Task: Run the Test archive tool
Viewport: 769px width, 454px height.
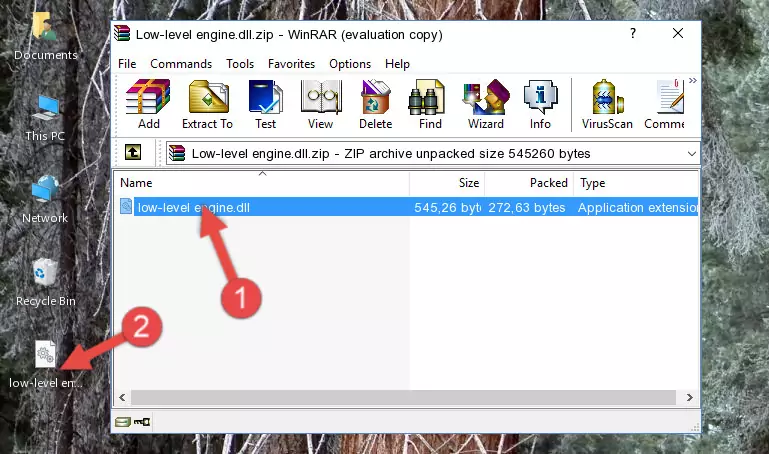Action: 265,104
